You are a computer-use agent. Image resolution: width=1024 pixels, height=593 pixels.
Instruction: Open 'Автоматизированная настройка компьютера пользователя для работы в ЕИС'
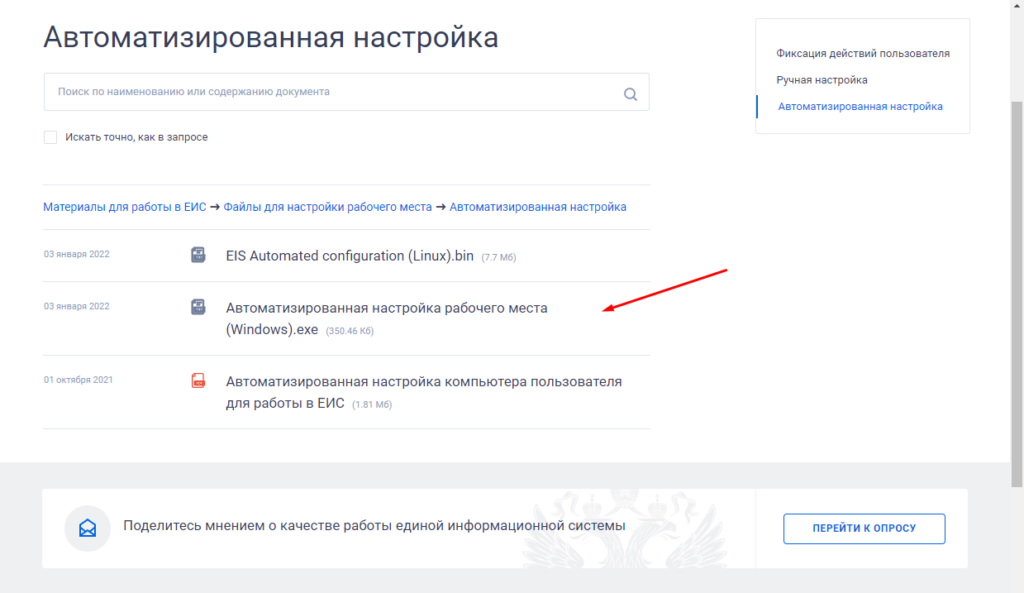click(x=423, y=382)
